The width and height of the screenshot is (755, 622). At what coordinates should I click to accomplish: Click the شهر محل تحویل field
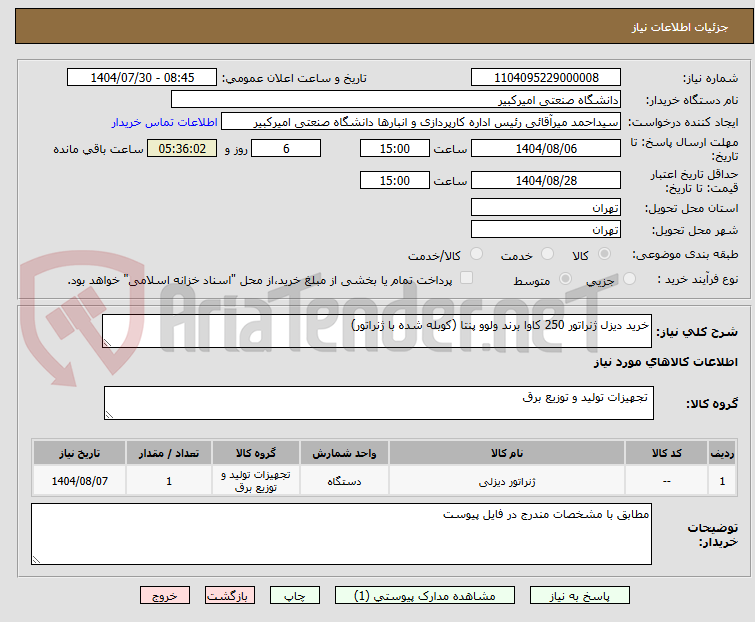click(546, 230)
